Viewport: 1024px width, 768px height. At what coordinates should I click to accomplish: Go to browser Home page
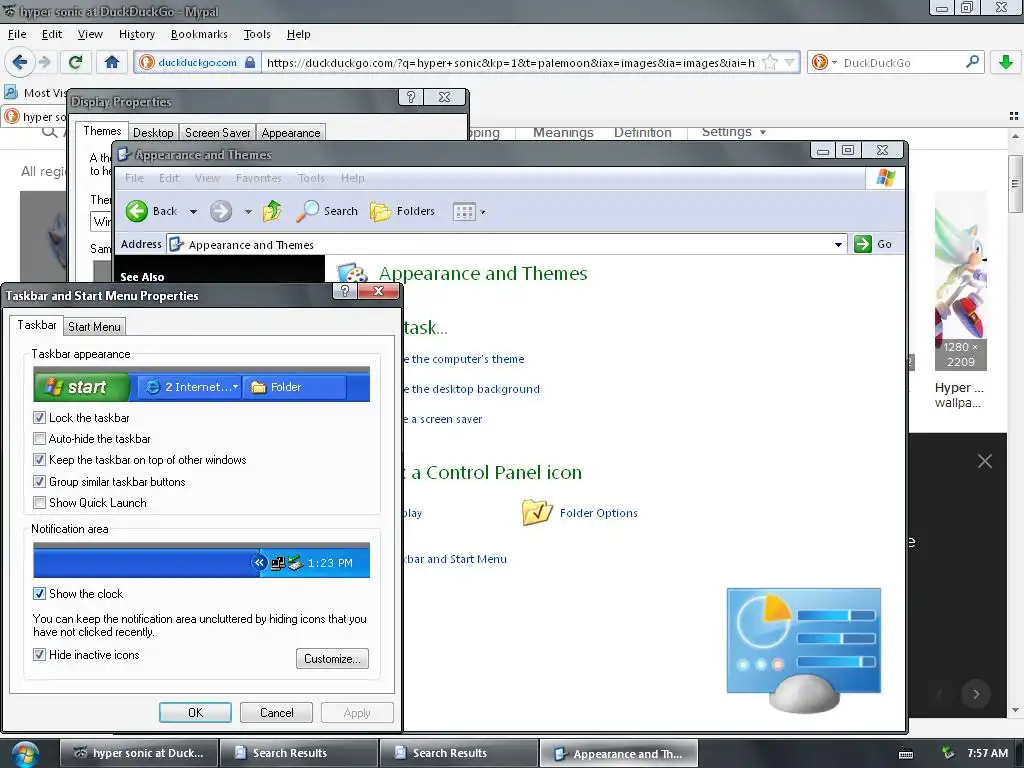pos(112,62)
